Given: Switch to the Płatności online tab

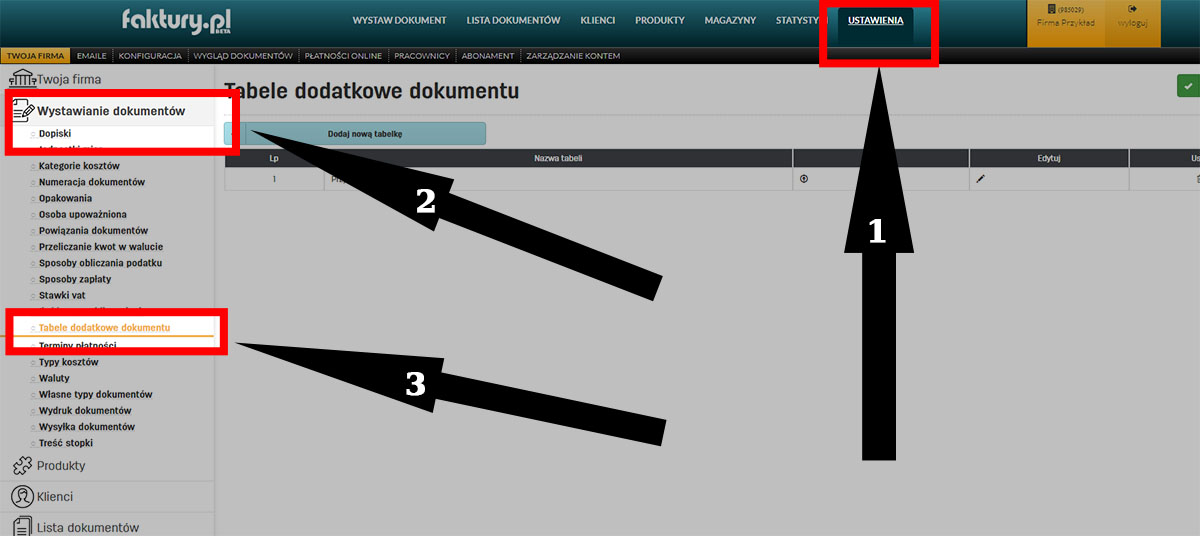Looking at the screenshot, I should (x=343, y=56).
